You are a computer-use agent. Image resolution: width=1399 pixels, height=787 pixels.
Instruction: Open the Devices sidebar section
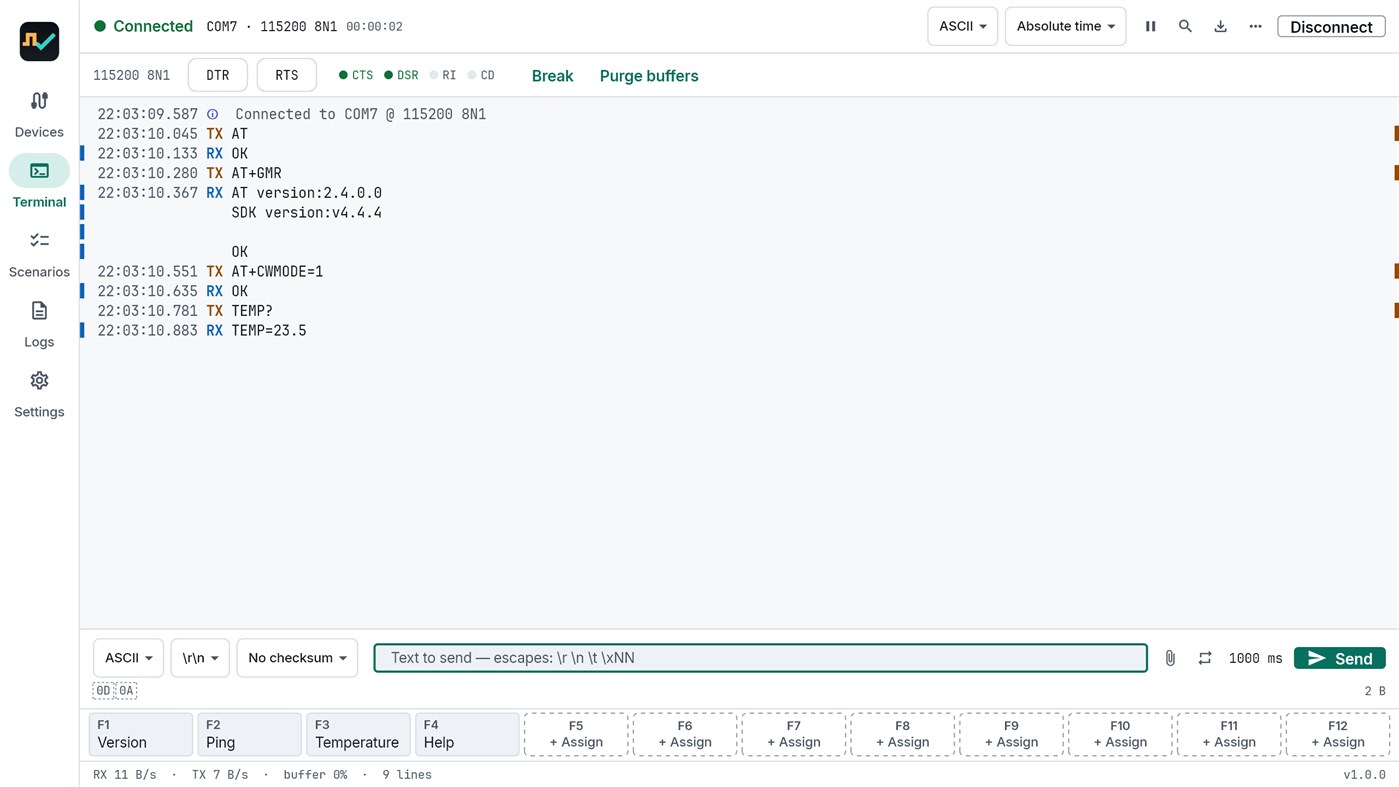(39, 114)
